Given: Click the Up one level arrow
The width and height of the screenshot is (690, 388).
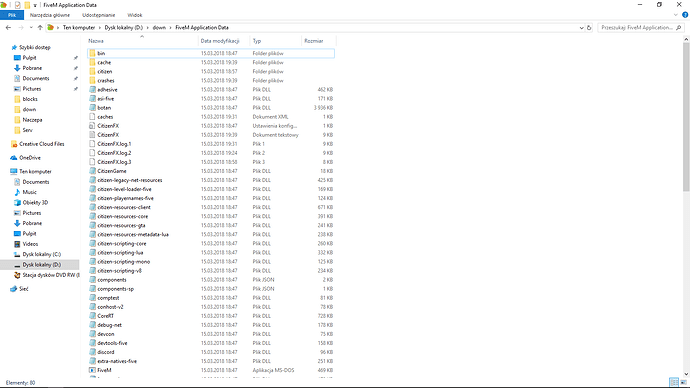Looking at the screenshot, I should [x=40, y=27].
